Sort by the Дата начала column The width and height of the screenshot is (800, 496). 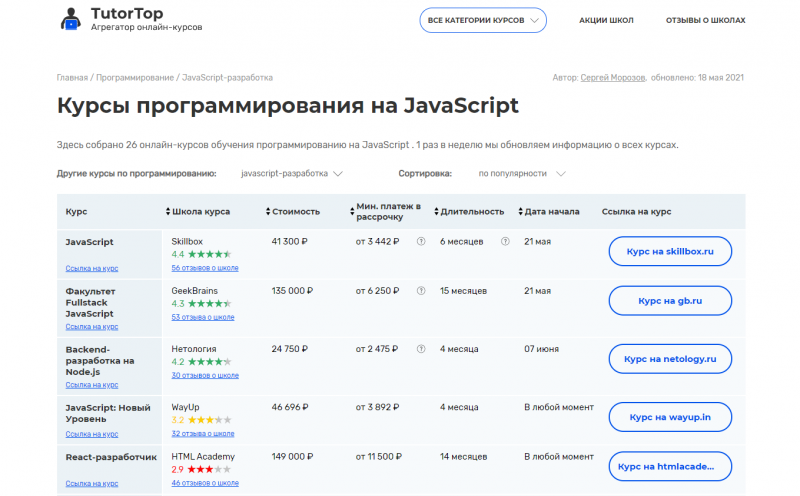pos(549,212)
